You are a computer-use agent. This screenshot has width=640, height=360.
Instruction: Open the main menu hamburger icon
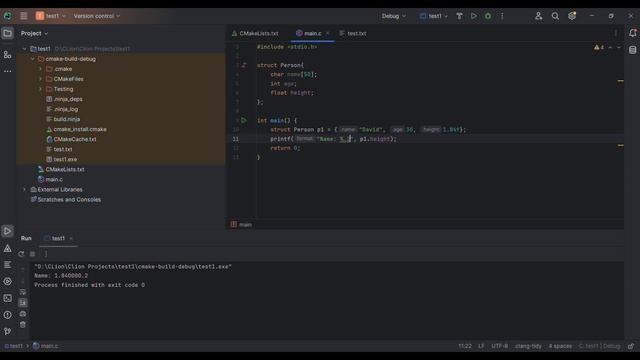pos(24,16)
